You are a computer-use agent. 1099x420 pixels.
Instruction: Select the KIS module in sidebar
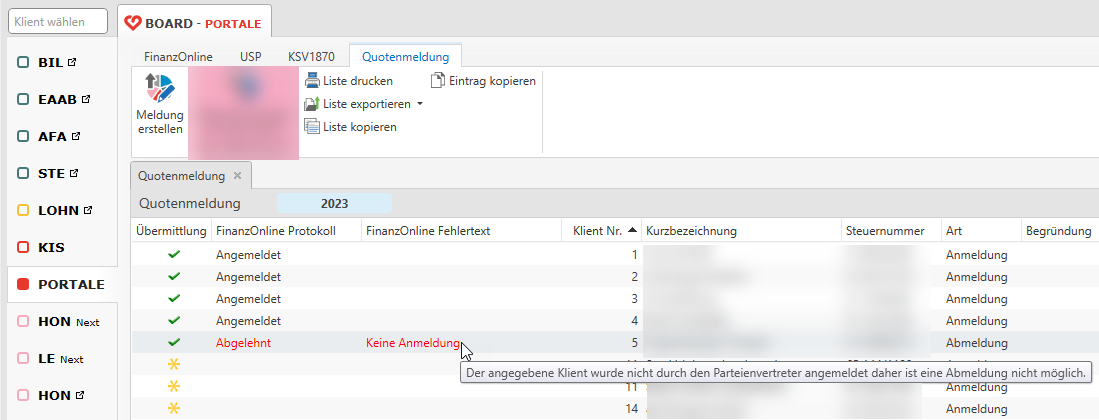[50, 247]
